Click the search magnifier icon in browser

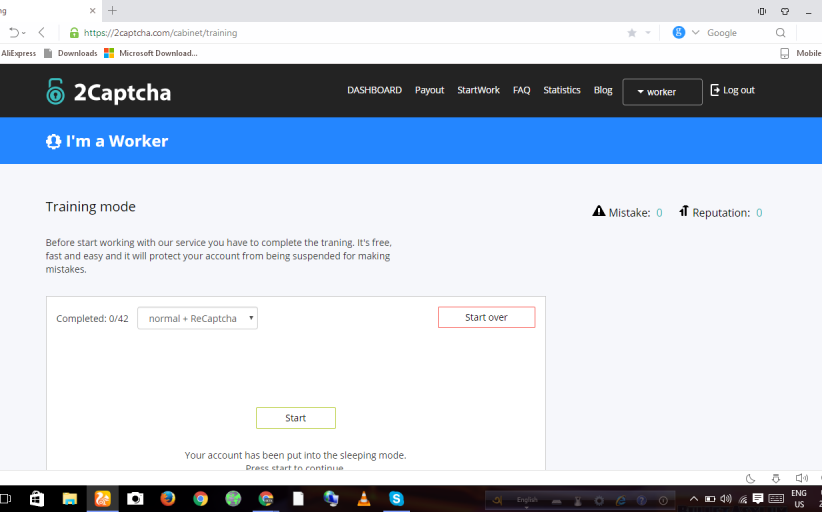point(781,33)
